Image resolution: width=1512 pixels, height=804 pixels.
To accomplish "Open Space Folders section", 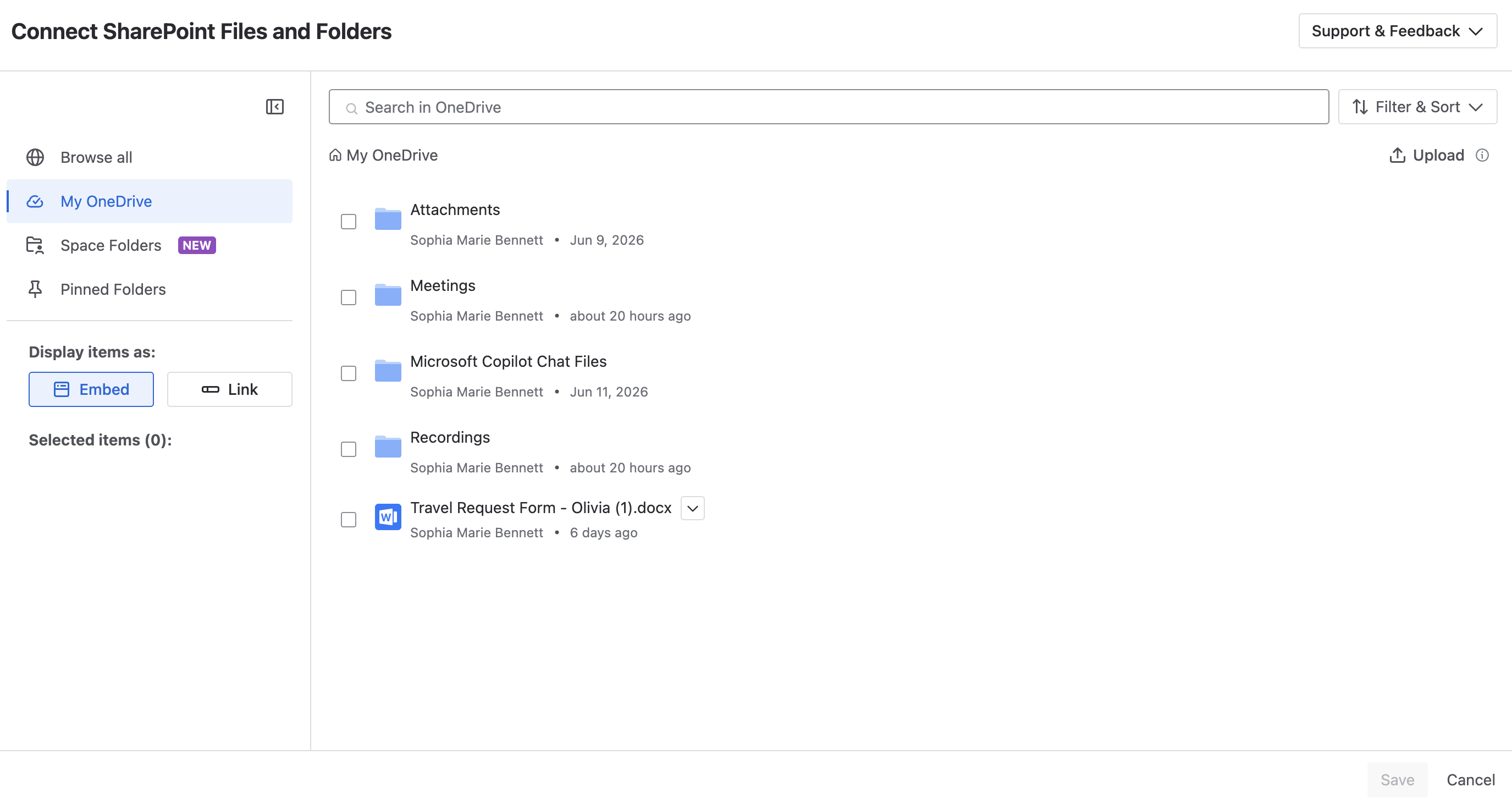I will [x=149, y=245].
